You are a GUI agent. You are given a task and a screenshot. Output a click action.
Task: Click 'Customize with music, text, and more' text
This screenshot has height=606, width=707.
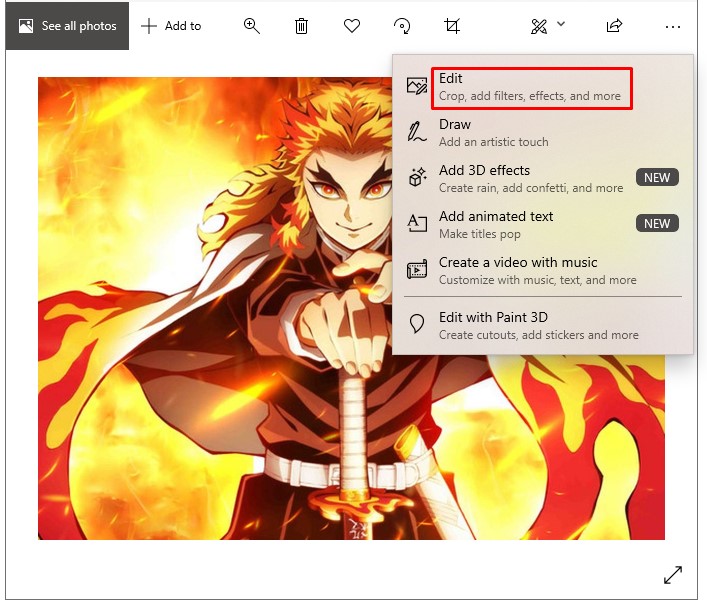(538, 280)
